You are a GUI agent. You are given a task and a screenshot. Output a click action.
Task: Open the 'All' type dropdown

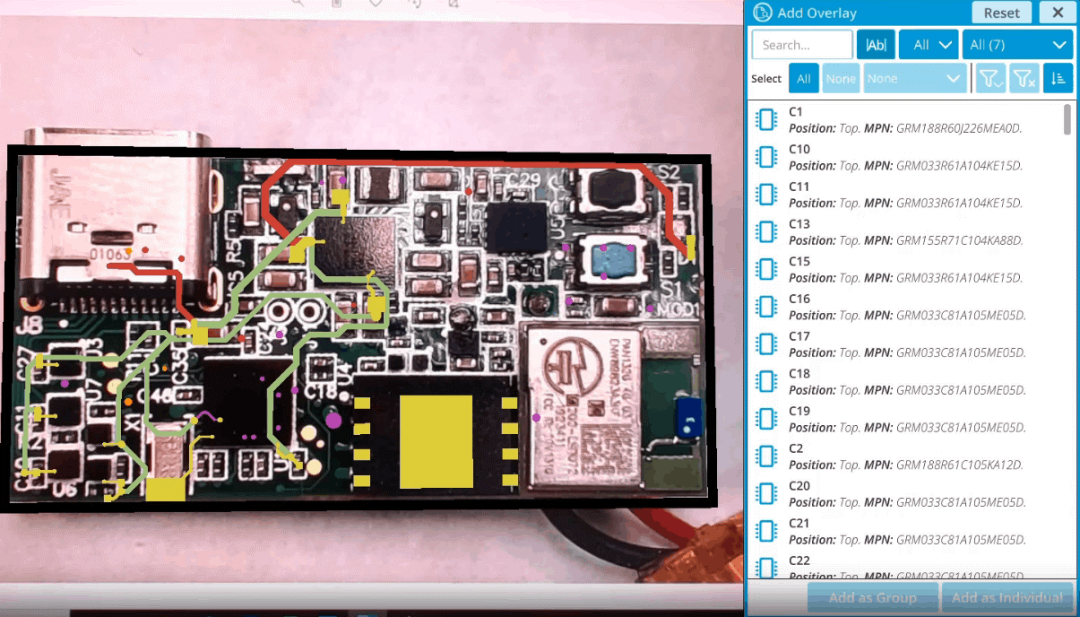coord(928,45)
